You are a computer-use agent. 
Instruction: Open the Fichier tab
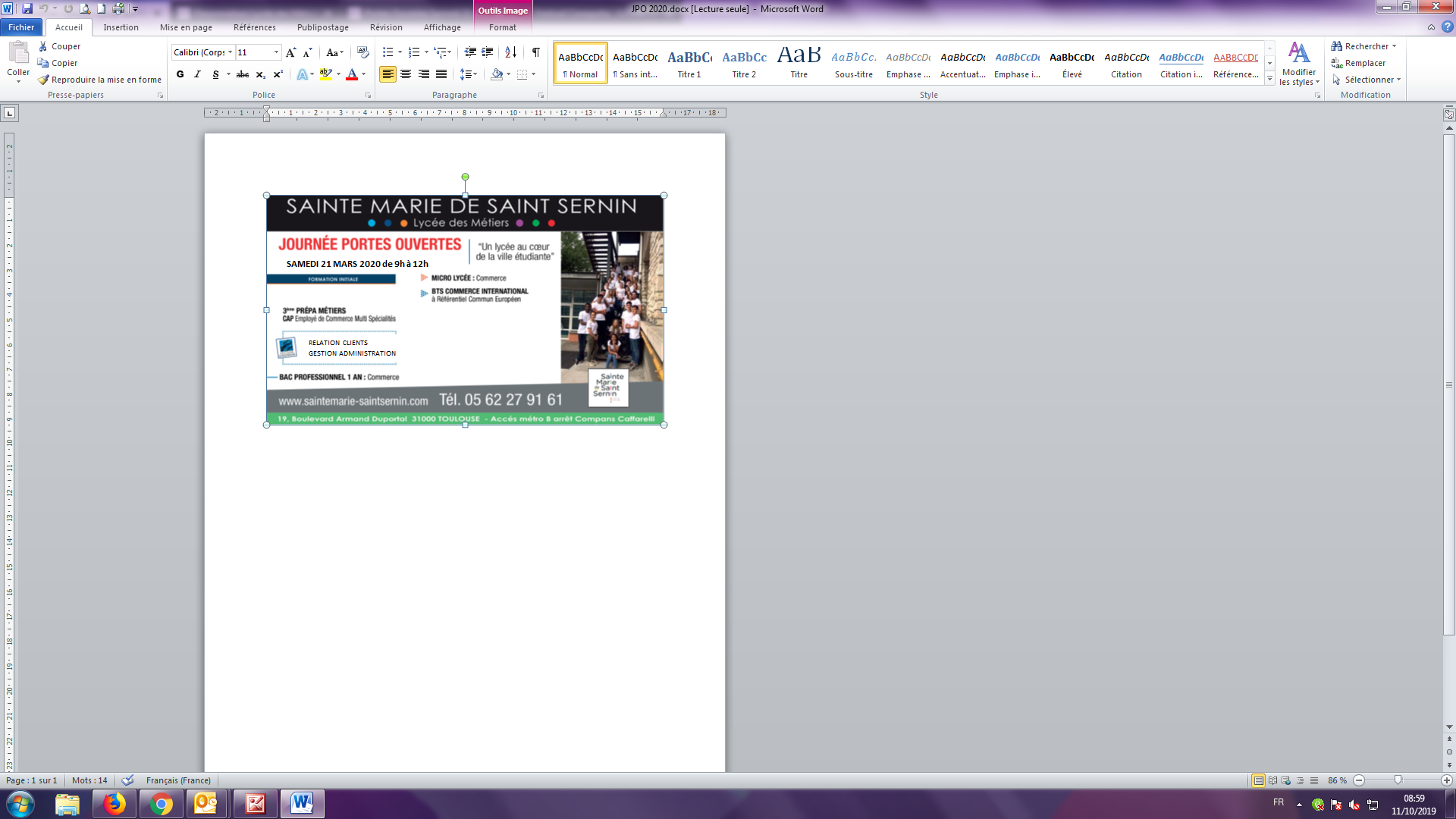click(x=21, y=27)
